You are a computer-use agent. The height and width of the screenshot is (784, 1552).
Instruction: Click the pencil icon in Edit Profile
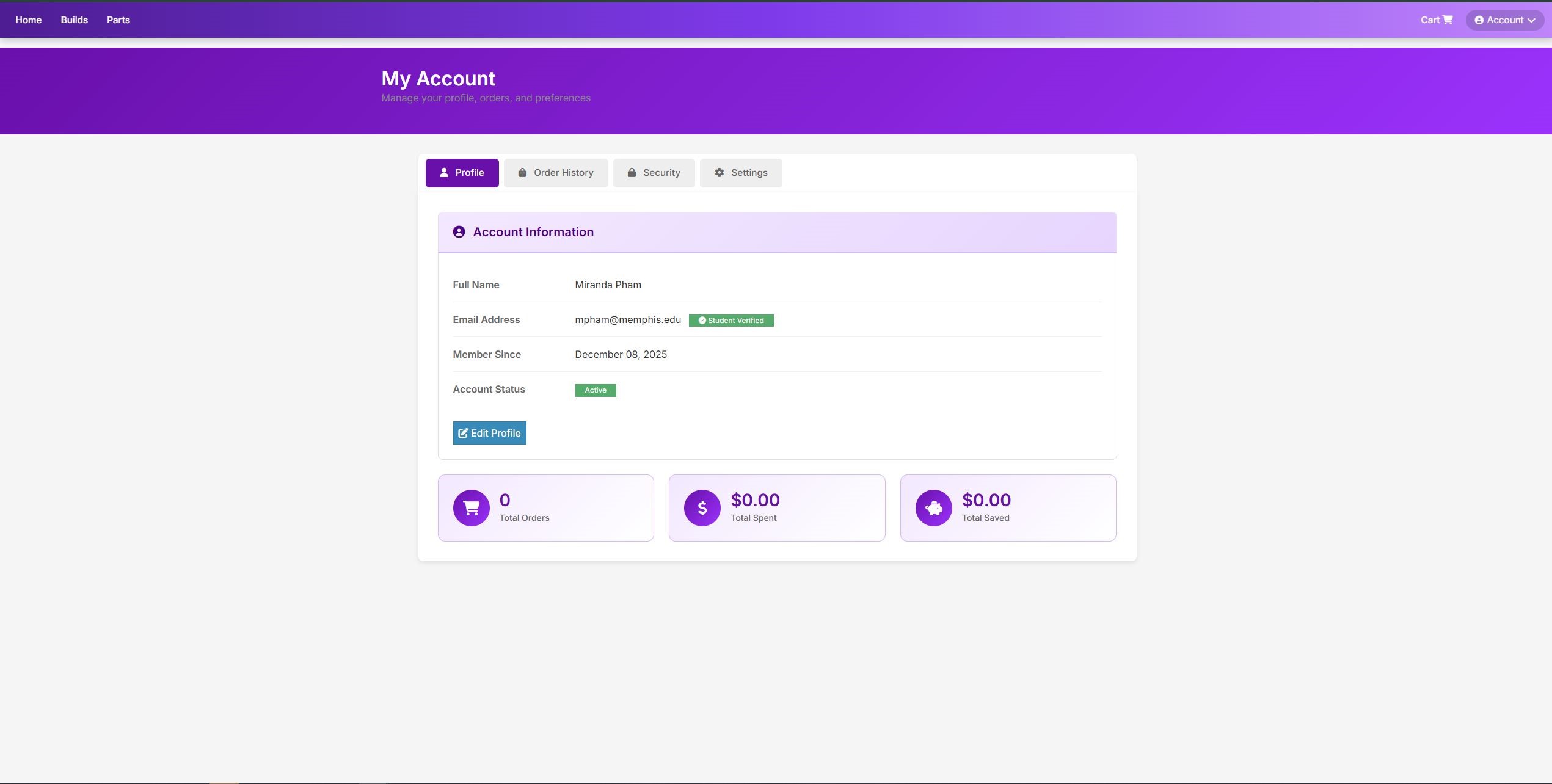[x=463, y=433]
